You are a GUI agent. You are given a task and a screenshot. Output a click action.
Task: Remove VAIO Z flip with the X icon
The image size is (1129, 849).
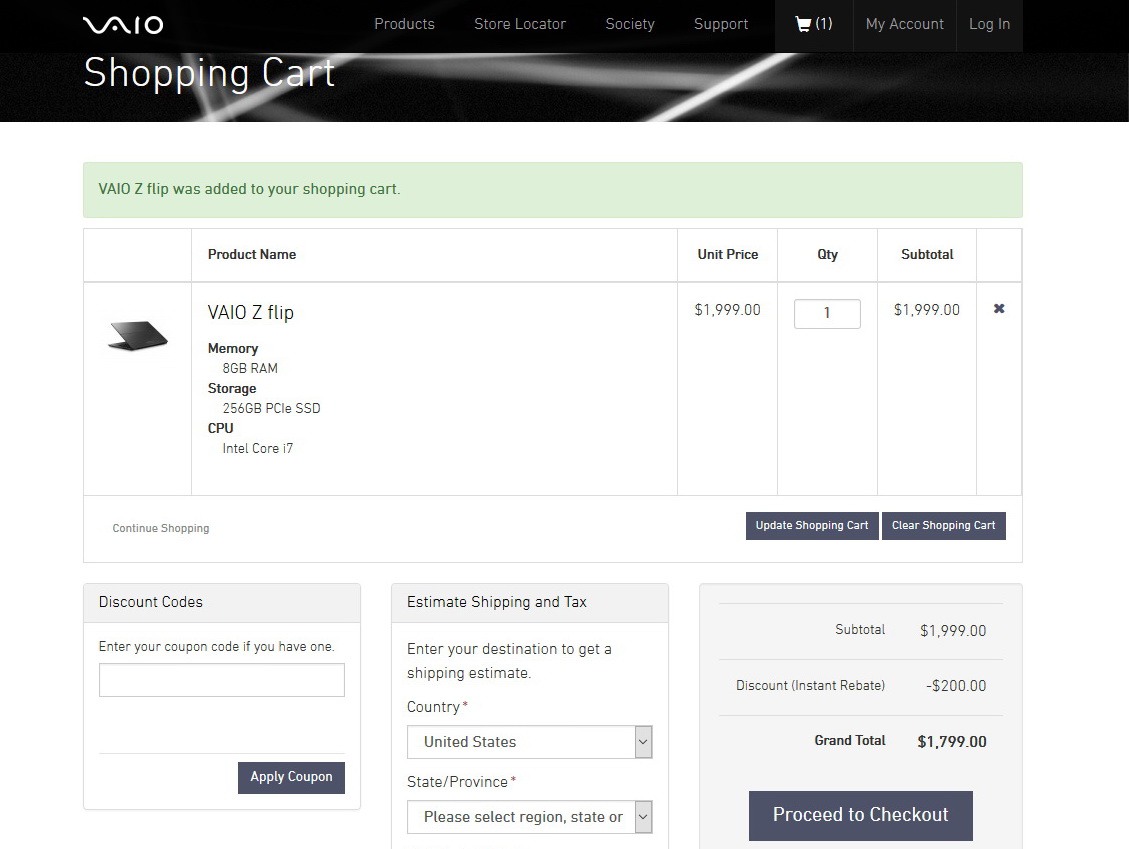[x=999, y=308]
